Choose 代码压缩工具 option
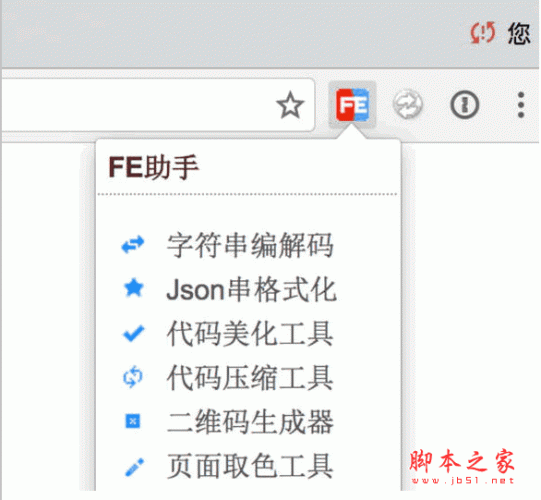541x500 pixels. 250,378
